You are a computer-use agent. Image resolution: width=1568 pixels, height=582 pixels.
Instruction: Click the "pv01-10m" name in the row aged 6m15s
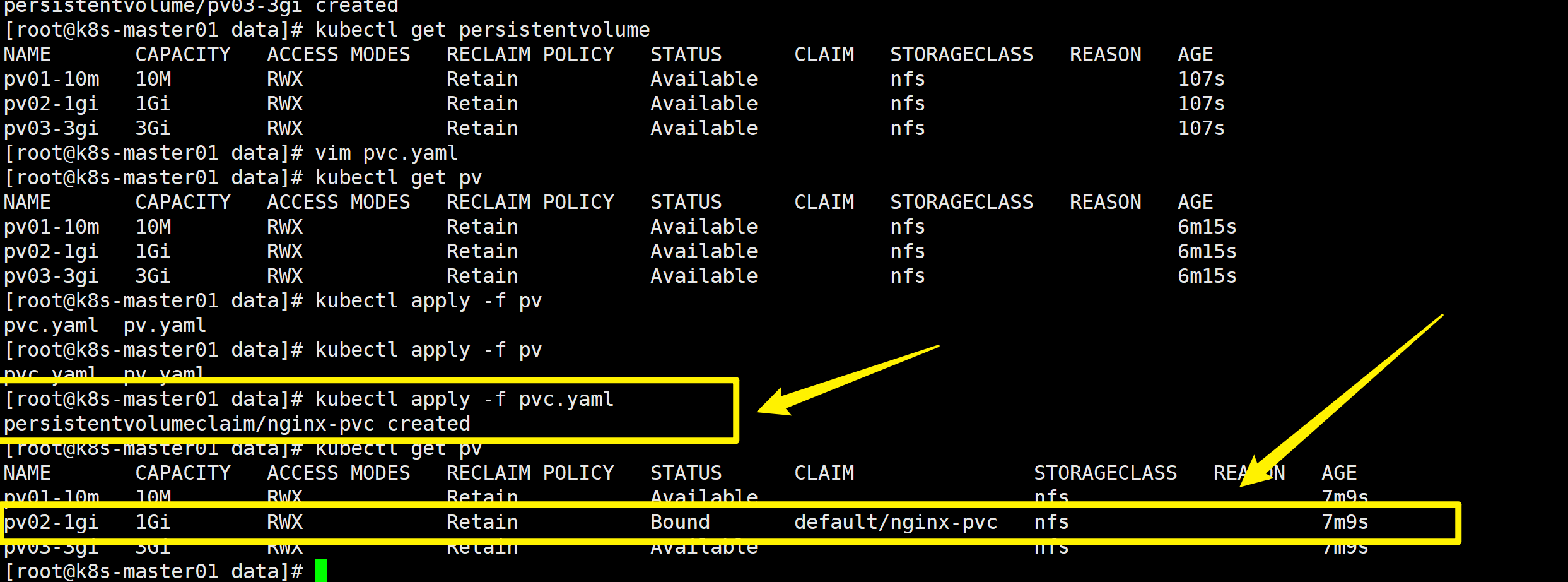[52, 227]
